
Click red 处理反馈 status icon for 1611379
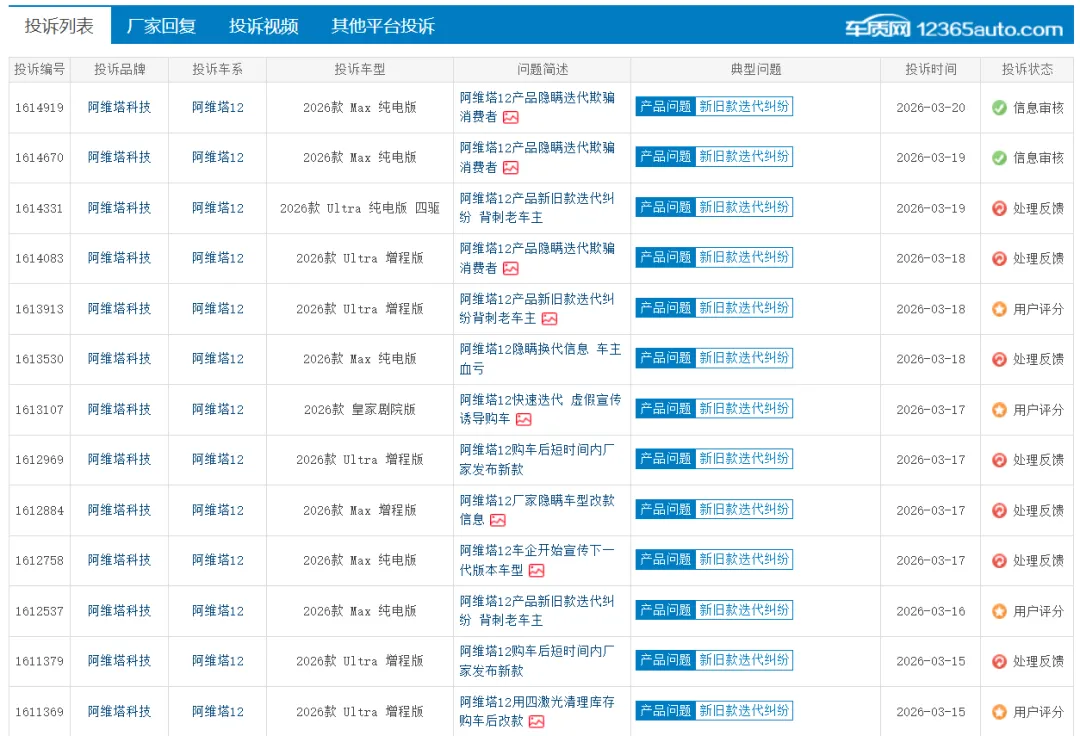tap(999, 661)
